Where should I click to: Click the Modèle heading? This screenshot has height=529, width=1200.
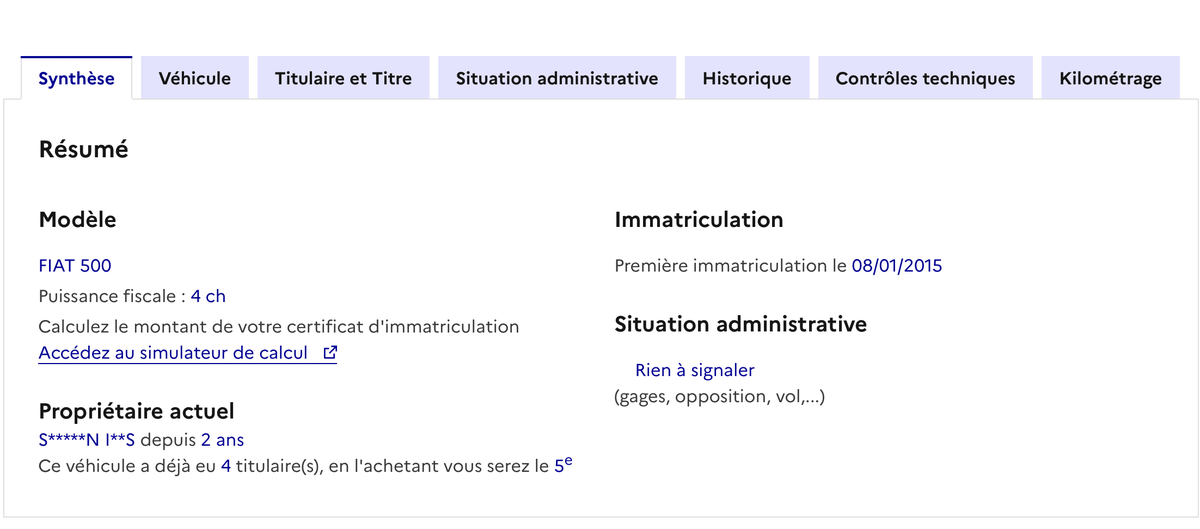click(77, 220)
